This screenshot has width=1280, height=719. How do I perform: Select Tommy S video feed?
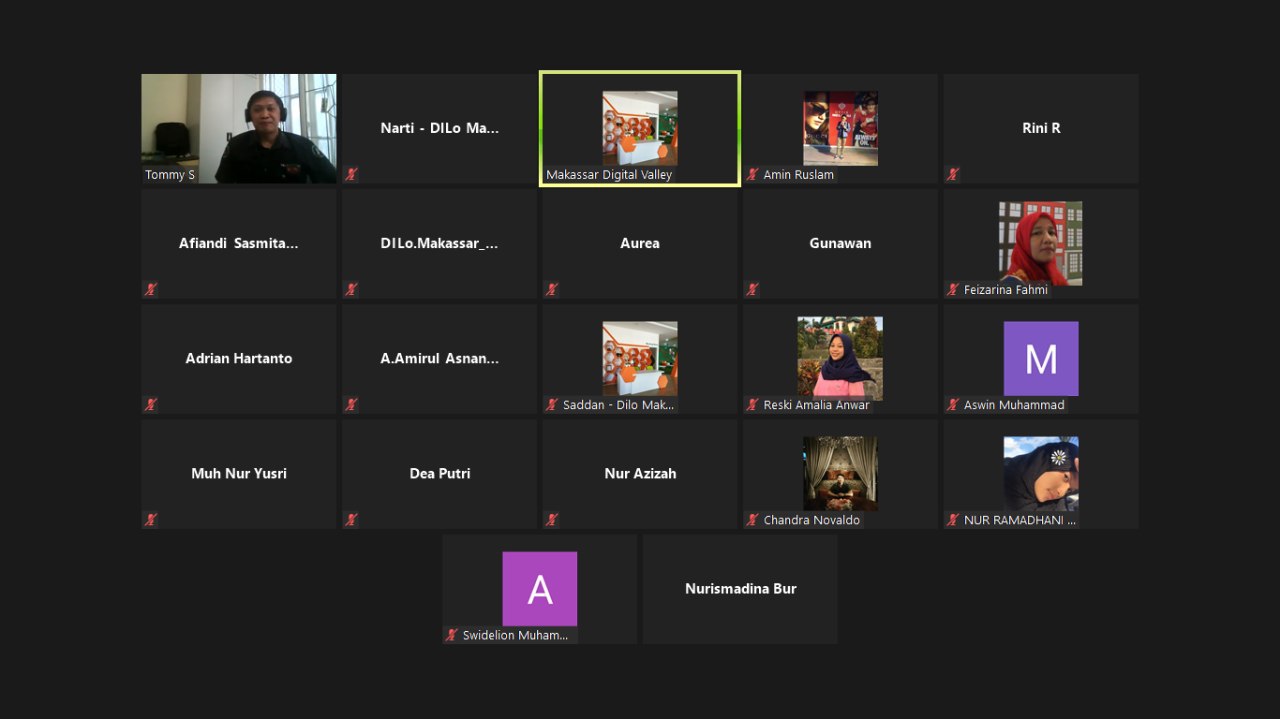238,128
